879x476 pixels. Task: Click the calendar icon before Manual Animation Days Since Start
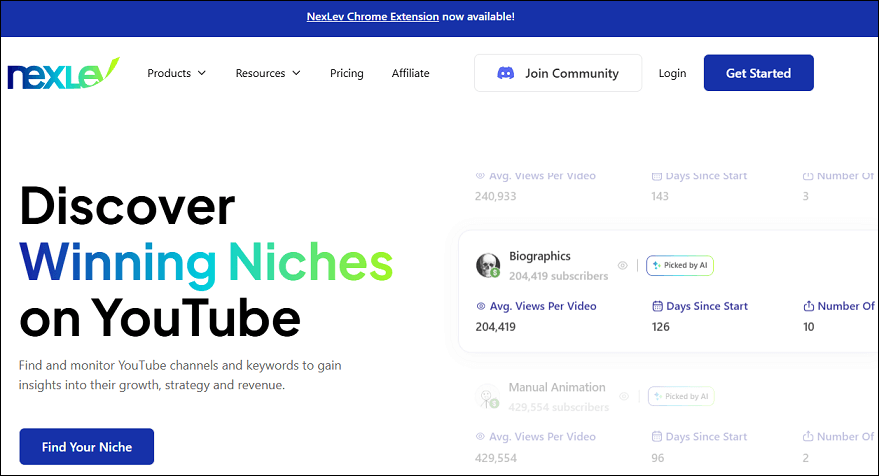tap(656, 437)
